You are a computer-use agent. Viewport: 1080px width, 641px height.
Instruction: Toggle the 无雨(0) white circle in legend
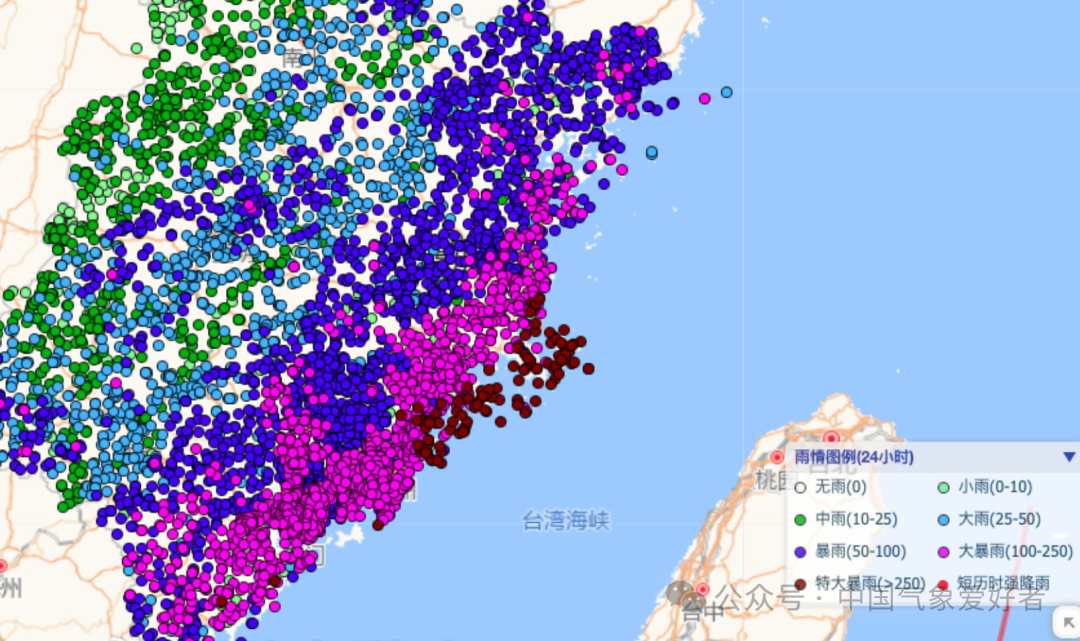799,488
